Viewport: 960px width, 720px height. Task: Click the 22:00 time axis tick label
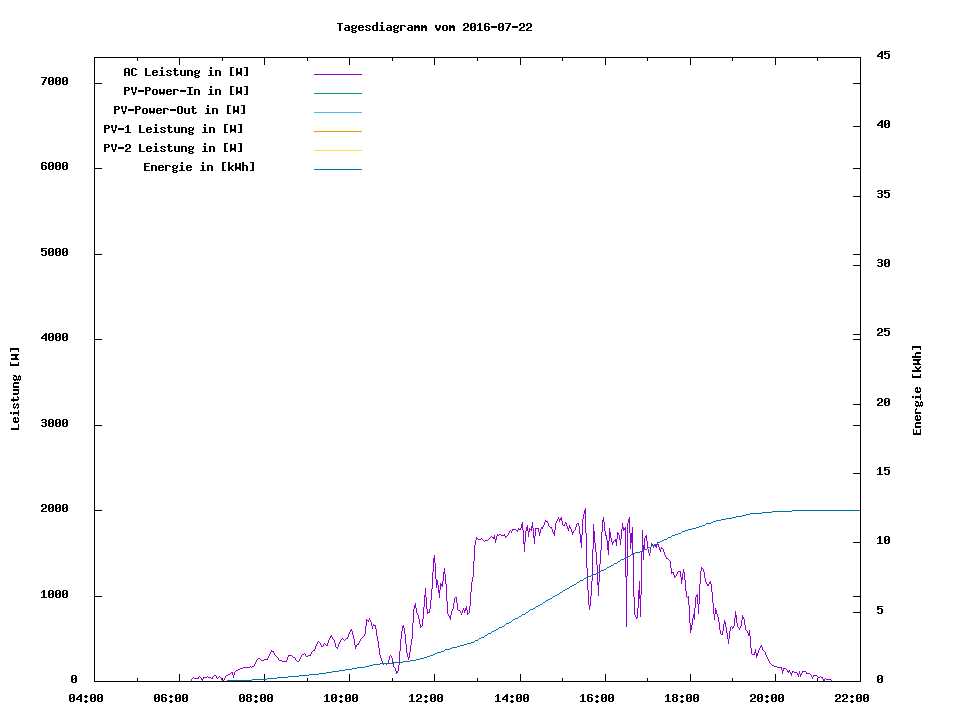pos(852,699)
